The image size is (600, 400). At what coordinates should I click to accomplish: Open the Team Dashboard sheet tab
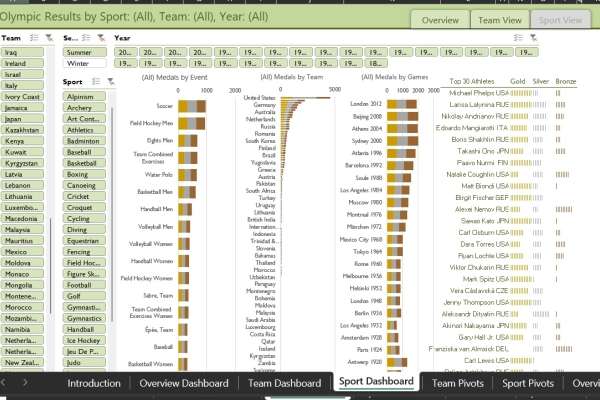coord(284,383)
